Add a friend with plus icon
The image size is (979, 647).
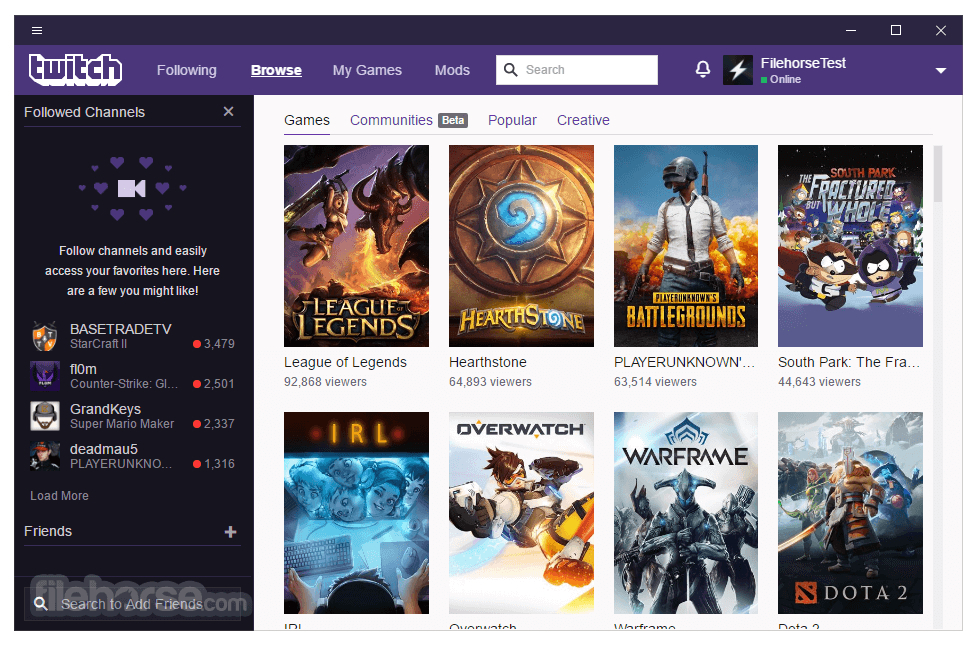pyautogui.click(x=230, y=531)
